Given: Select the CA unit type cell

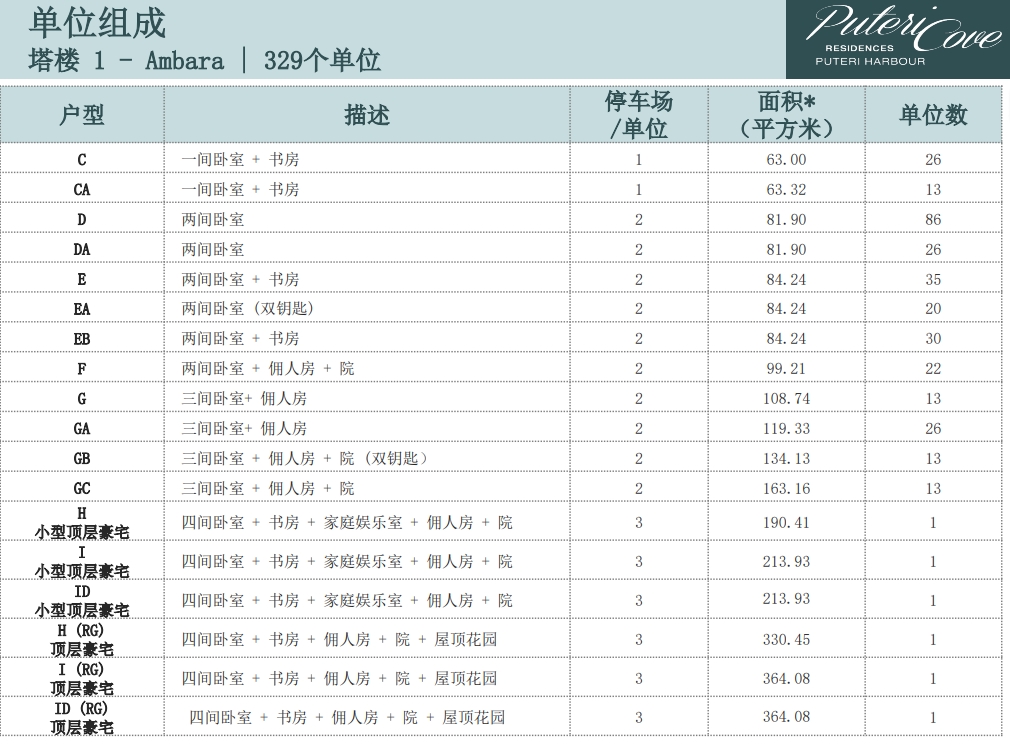Looking at the screenshot, I should [82, 189].
